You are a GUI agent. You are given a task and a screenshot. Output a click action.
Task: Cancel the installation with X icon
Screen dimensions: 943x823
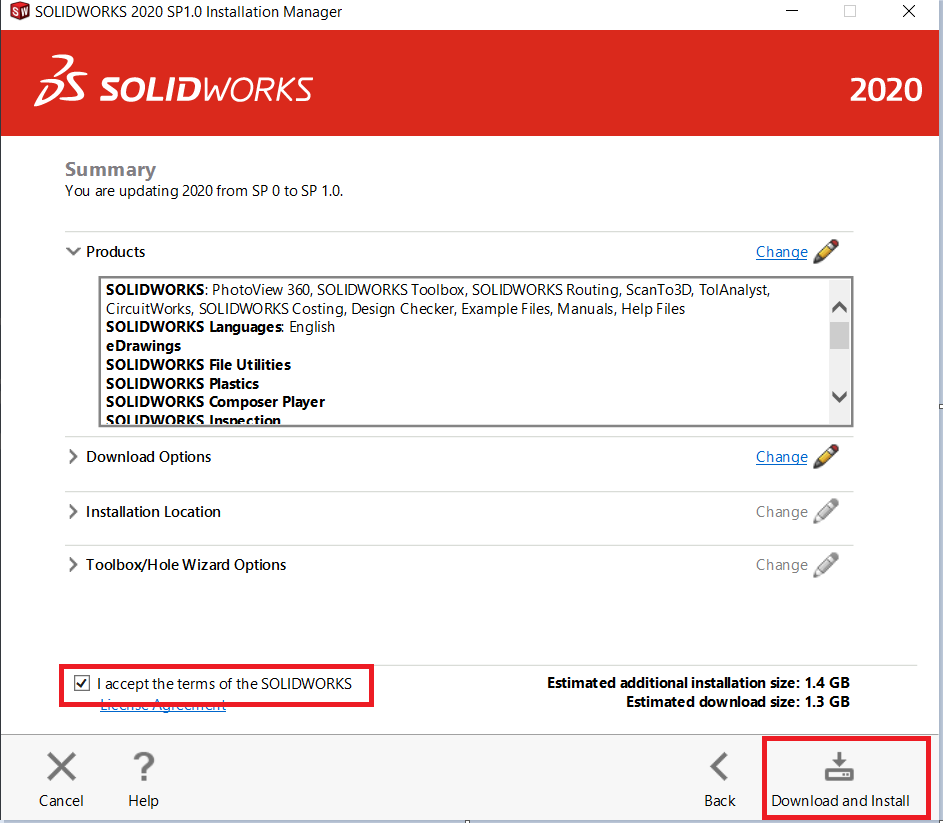tap(61, 779)
